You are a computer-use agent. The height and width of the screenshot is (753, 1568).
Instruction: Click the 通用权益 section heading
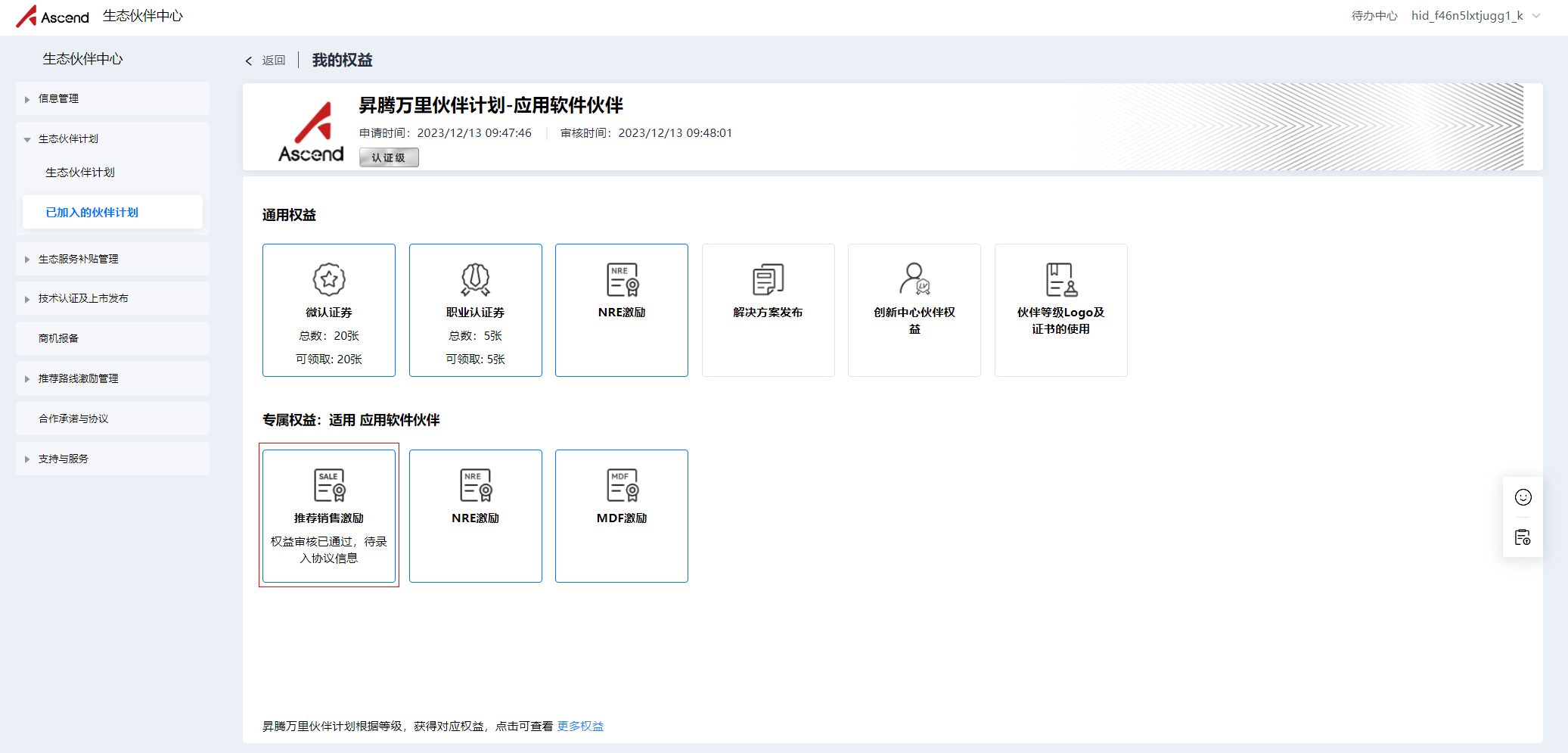[290, 215]
